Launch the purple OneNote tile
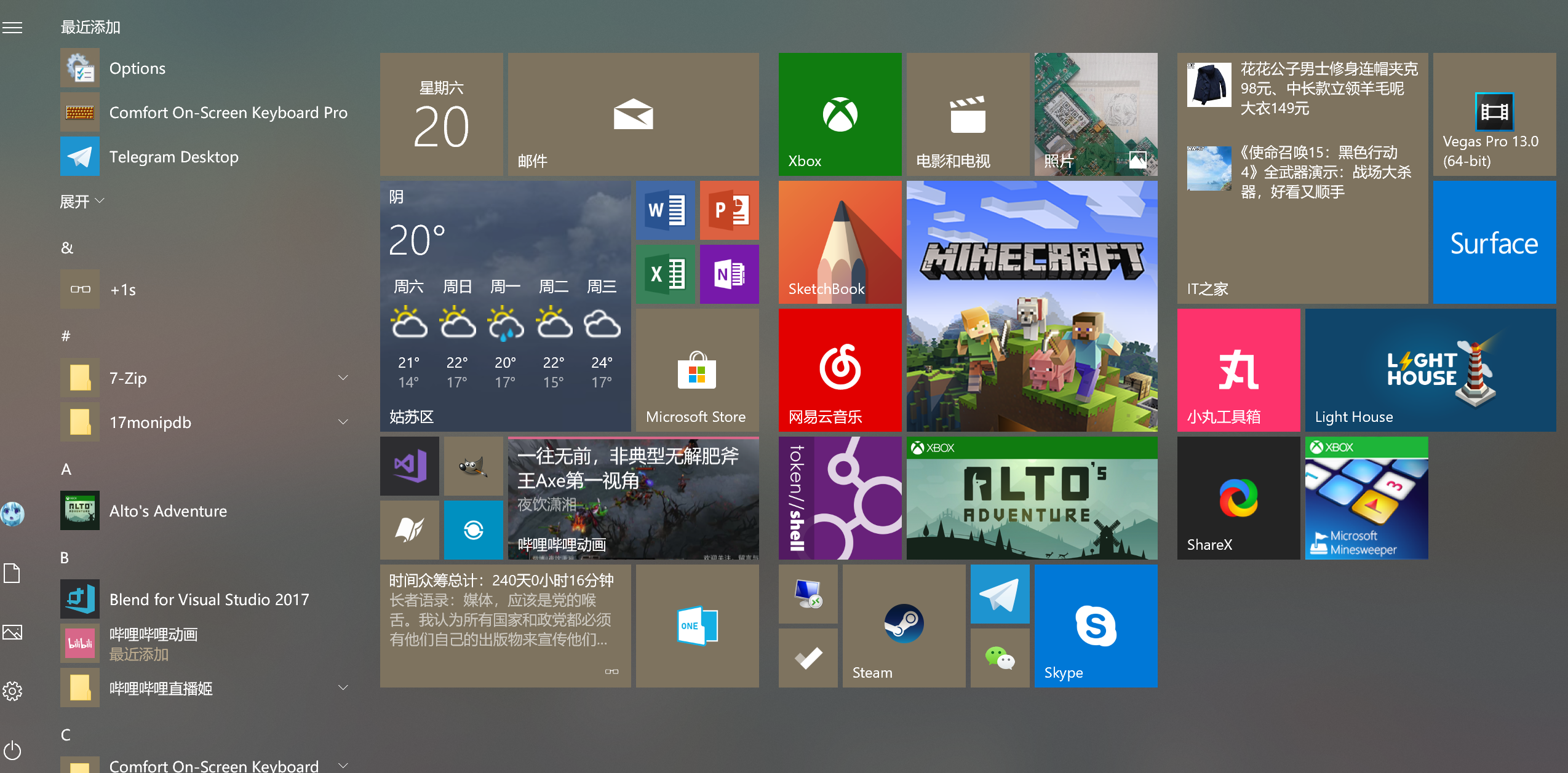This screenshot has height=773, width=1568. coord(729,274)
